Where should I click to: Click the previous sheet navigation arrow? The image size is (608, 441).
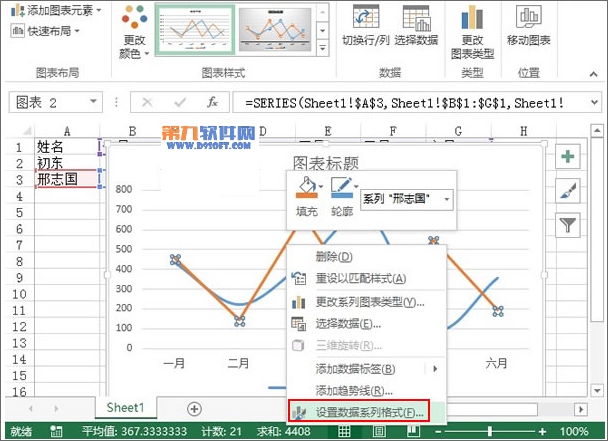(31, 408)
